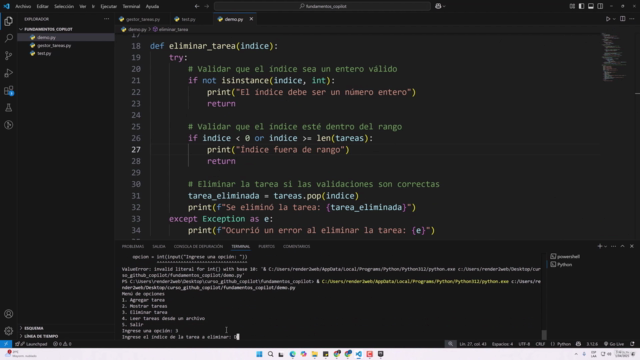
Task: Expand the LÍNEA DE TIEMPO section
Action: click(x=41, y=336)
